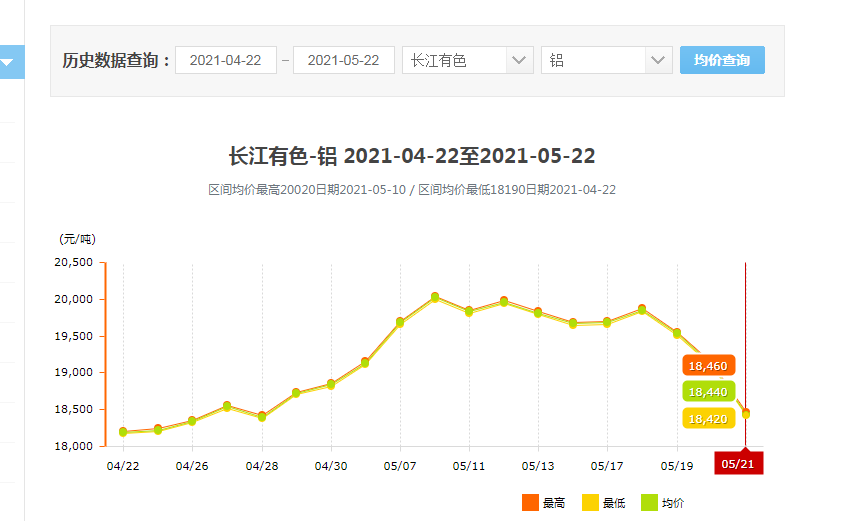The image size is (842, 521).
Task: Click the 历史数据查询 label
Action: [116, 60]
